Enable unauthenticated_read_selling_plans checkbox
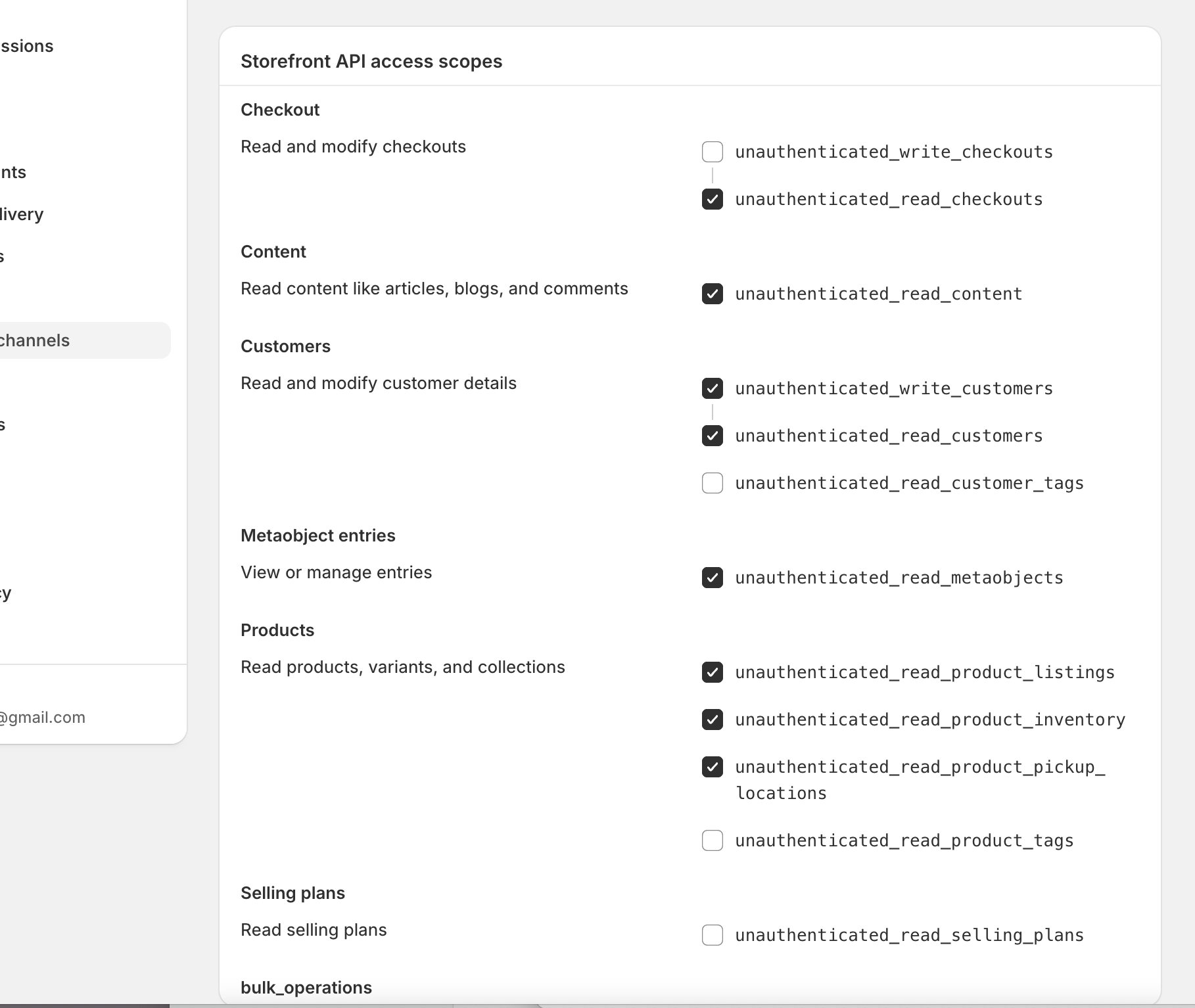The height and width of the screenshot is (1008, 1195). click(x=713, y=935)
